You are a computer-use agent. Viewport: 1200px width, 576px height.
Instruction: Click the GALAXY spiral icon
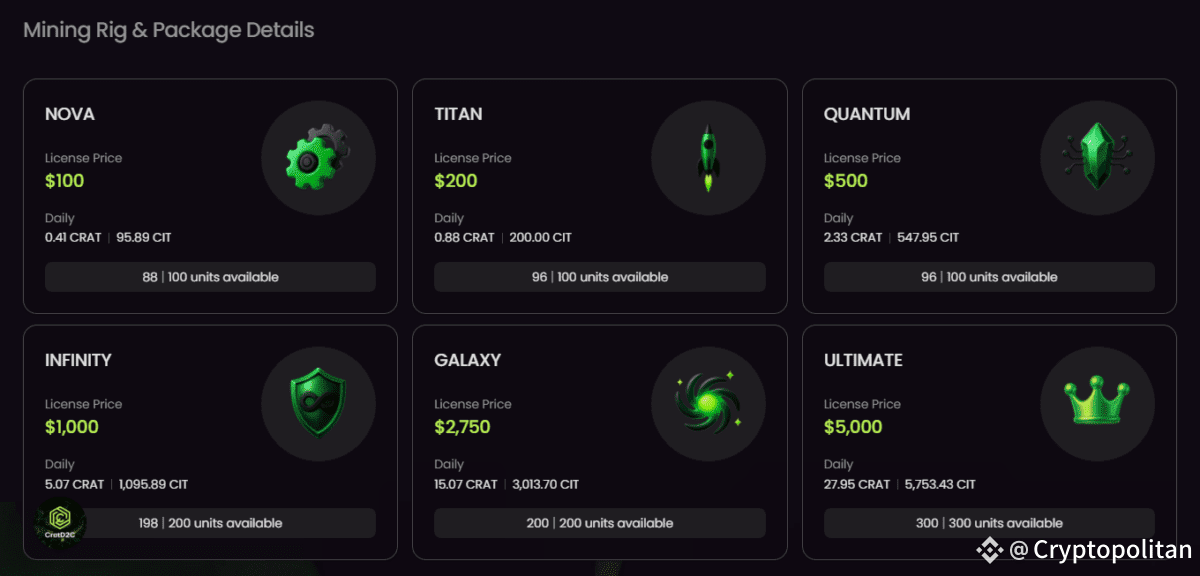(708, 403)
